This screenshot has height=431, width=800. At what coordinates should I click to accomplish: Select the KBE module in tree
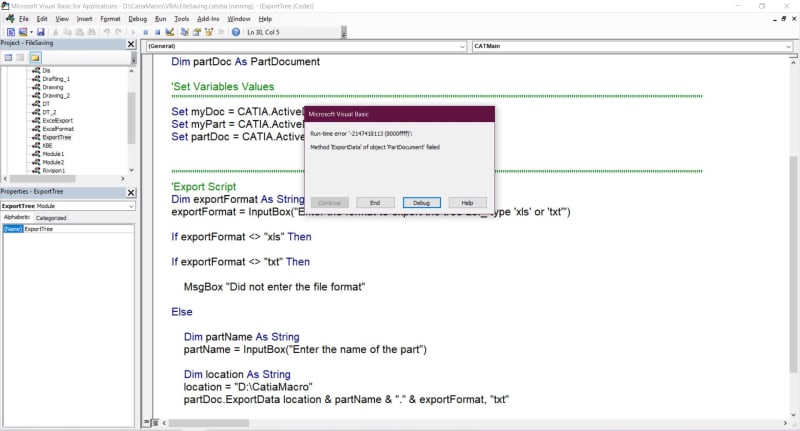[47, 145]
